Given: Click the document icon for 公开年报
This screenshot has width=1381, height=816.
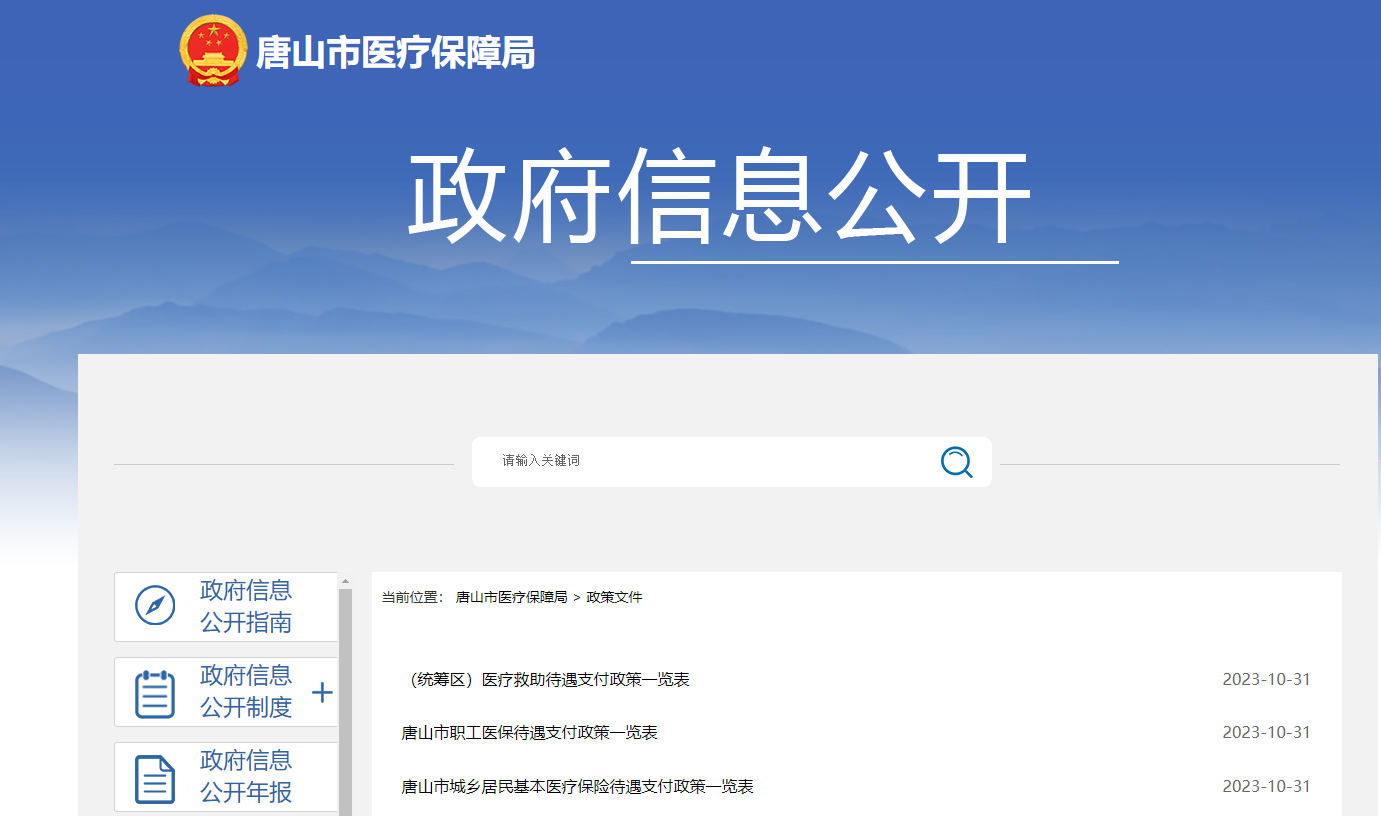Looking at the screenshot, I should [x=154, y=777].
